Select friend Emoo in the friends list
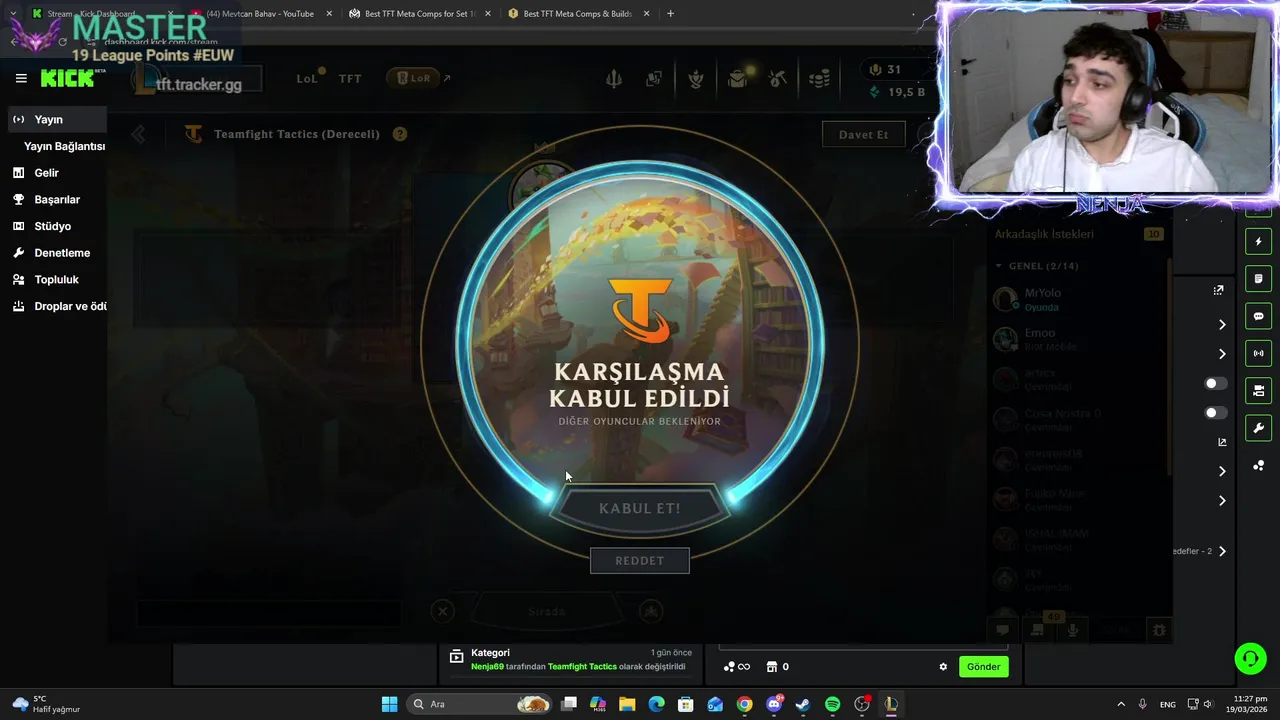Image resolution: width=1280 pixels, height=720 pixels. point(1076,339)
